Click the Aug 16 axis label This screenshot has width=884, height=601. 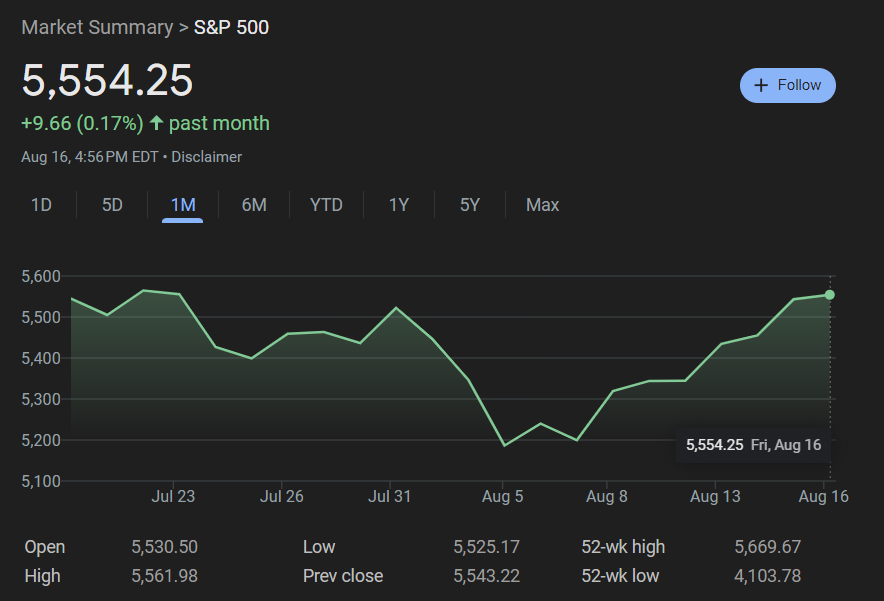823,497
